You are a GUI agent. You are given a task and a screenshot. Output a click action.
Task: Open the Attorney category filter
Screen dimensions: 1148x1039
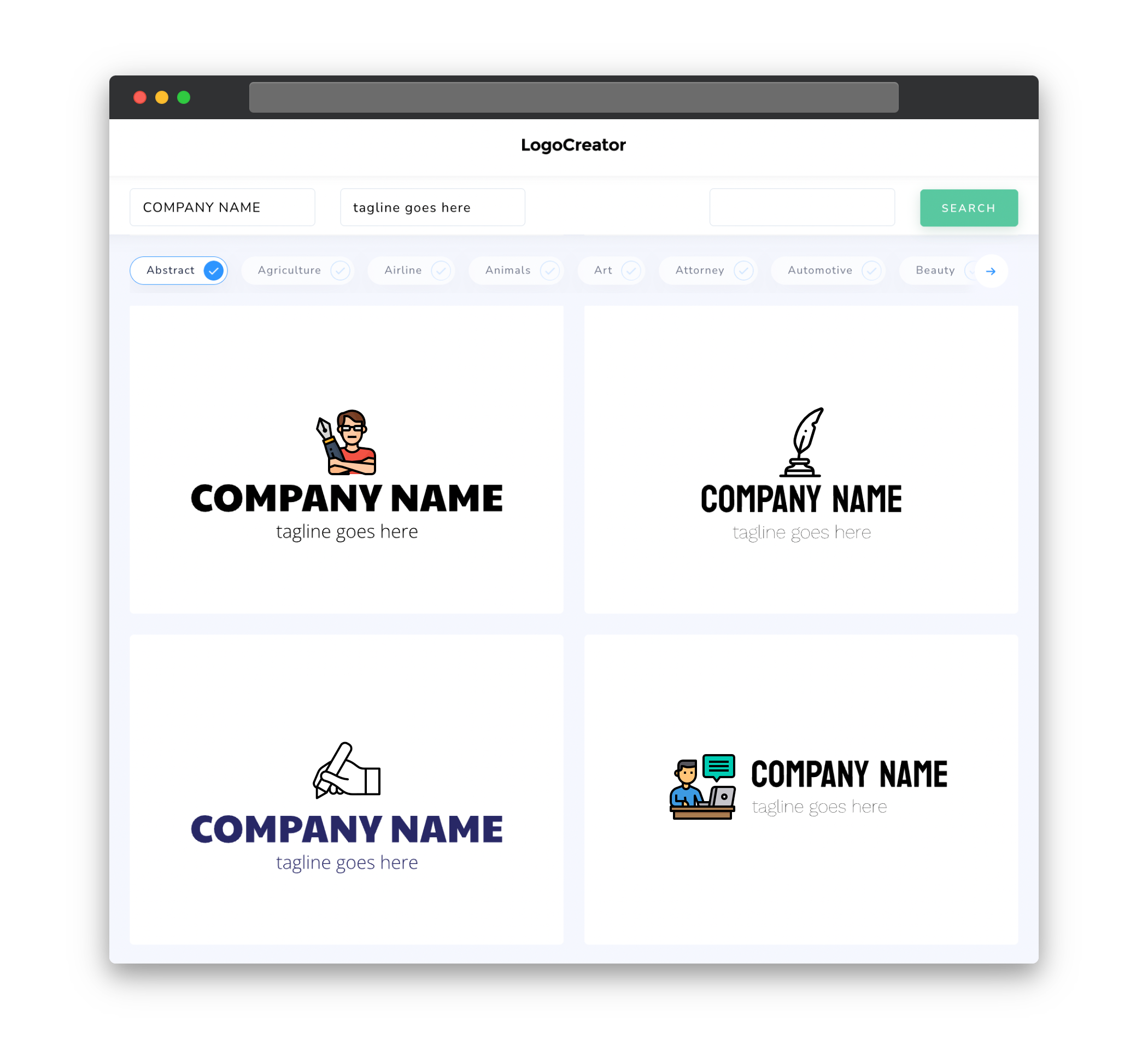(710, 271)
